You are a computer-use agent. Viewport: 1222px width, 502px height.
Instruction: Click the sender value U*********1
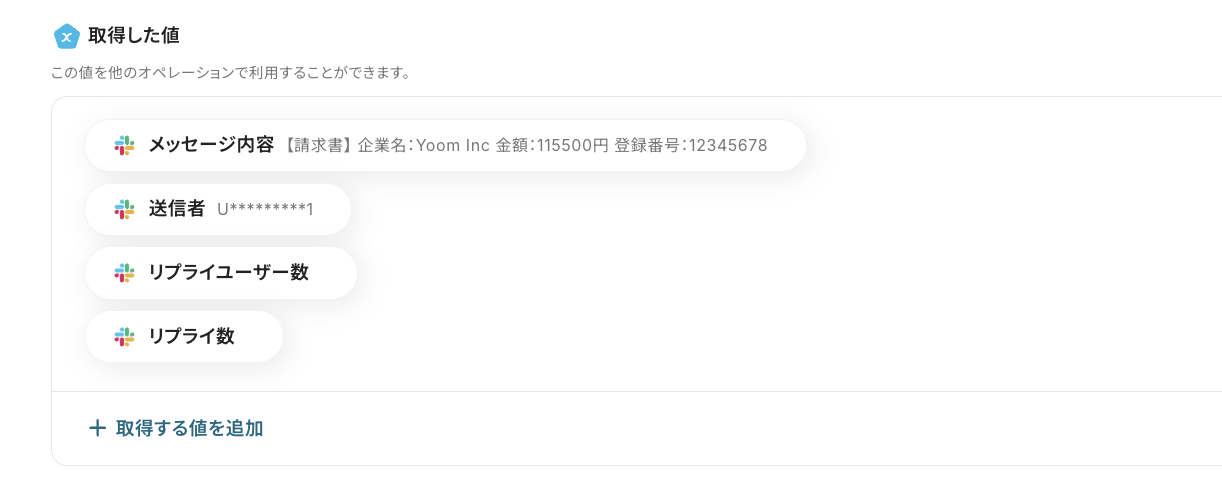click(x=265, y=209)
